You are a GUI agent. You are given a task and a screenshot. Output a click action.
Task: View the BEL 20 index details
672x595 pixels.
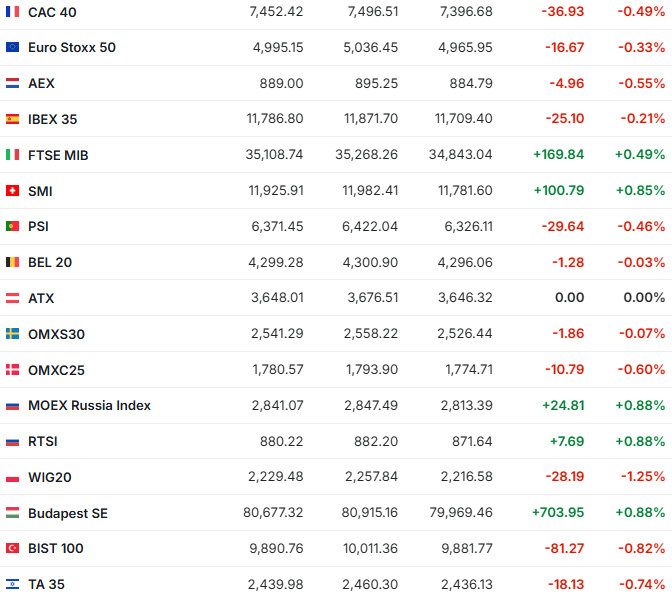50,263
